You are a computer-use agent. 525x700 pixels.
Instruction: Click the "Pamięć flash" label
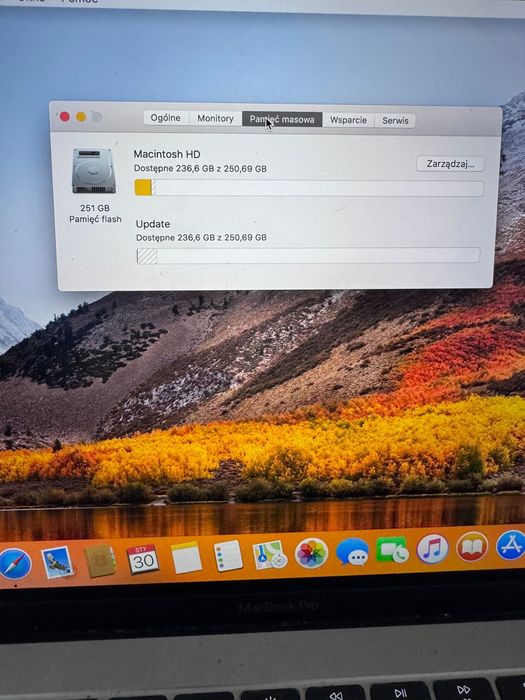pyautogui.click(x=95, y=219)
